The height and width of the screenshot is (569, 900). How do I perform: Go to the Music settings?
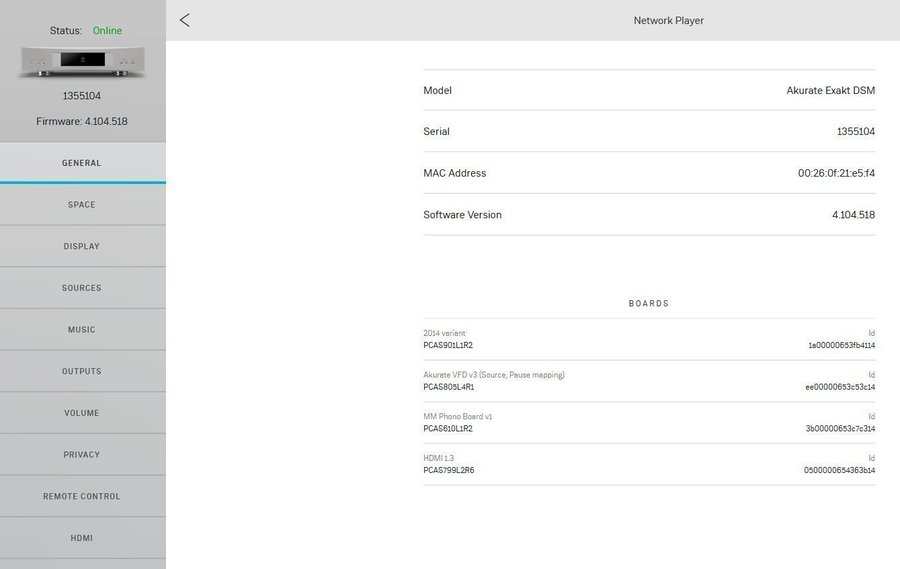click(82, 330)
